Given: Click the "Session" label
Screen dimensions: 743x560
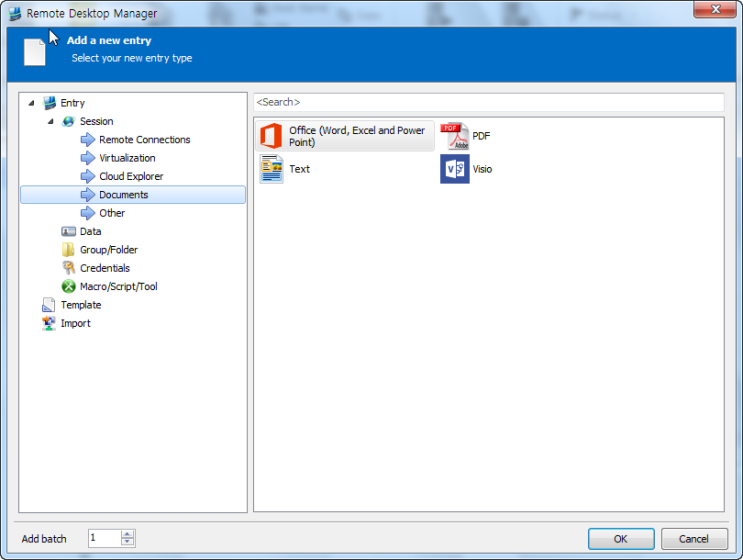Looking at the screenshot, I should (x=97, y=121).
